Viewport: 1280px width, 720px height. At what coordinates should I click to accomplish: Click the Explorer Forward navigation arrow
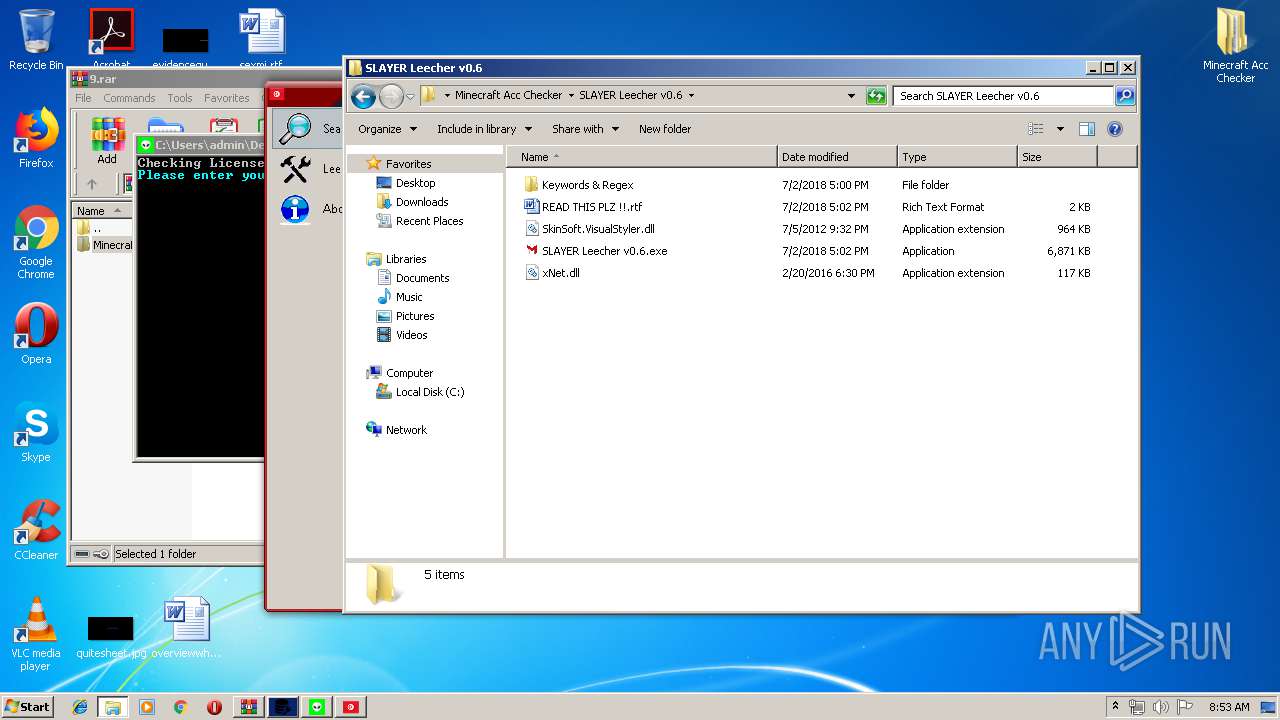click(x=391, y=96)
